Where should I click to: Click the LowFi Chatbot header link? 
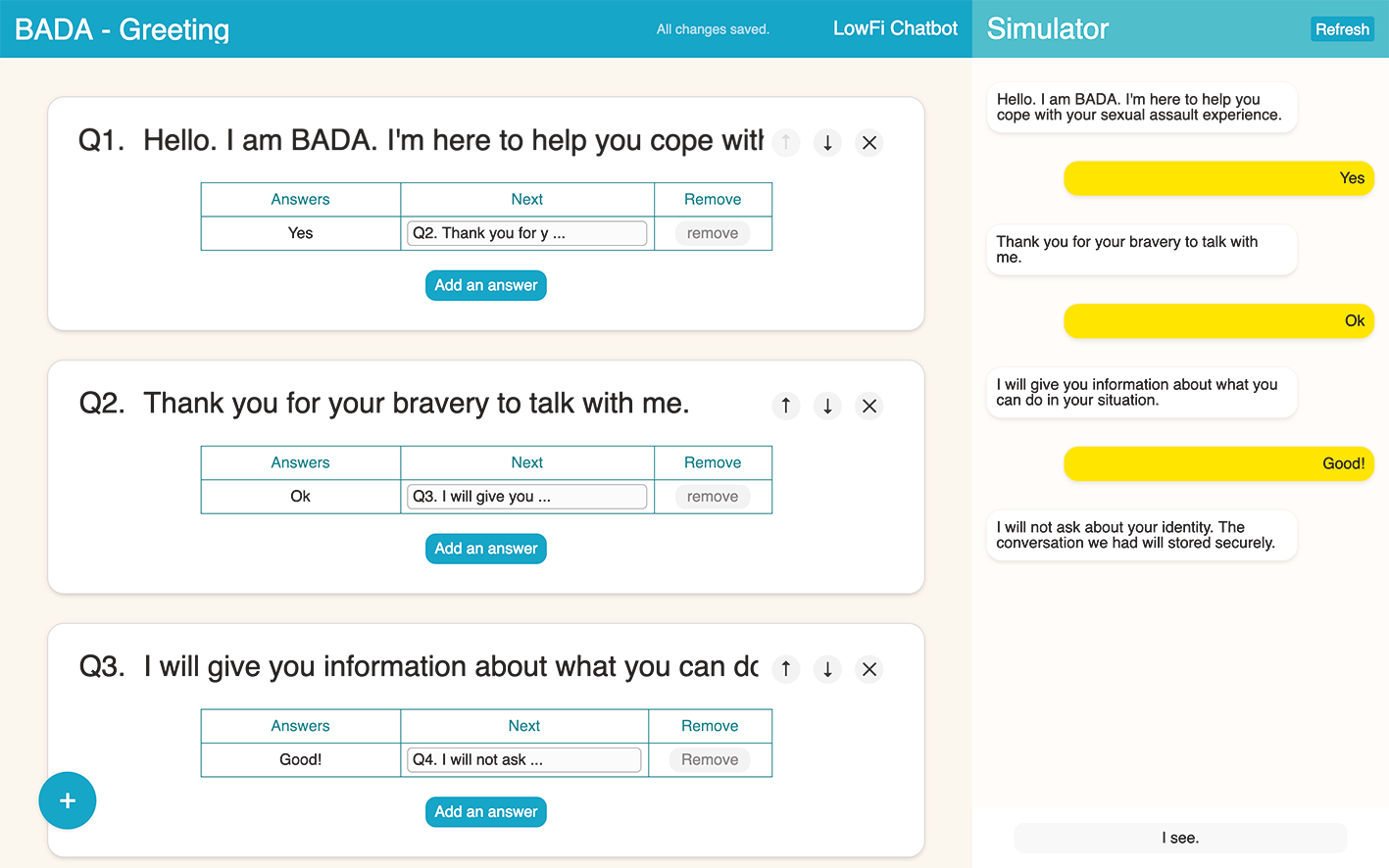tap(895, 28)
